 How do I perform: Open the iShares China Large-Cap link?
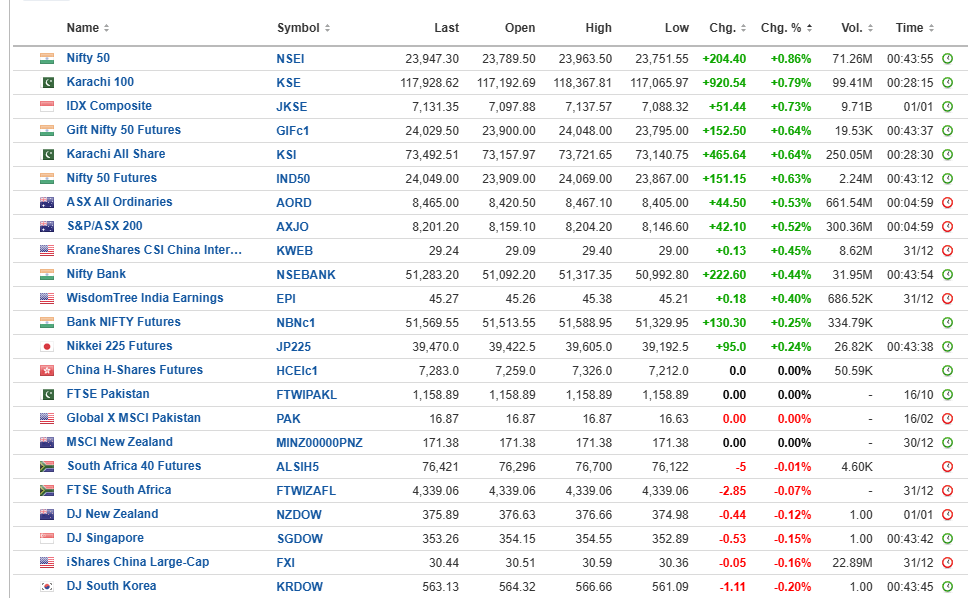click(138, 562)
